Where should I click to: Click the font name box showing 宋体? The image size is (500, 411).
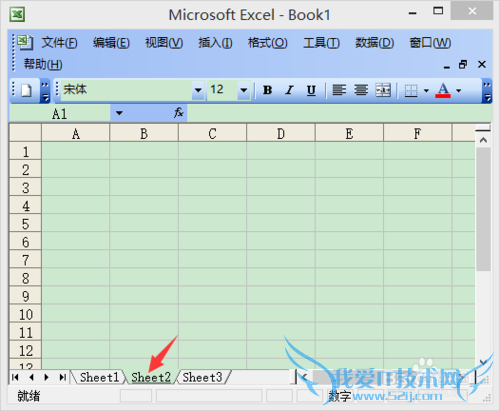point(127,90)
